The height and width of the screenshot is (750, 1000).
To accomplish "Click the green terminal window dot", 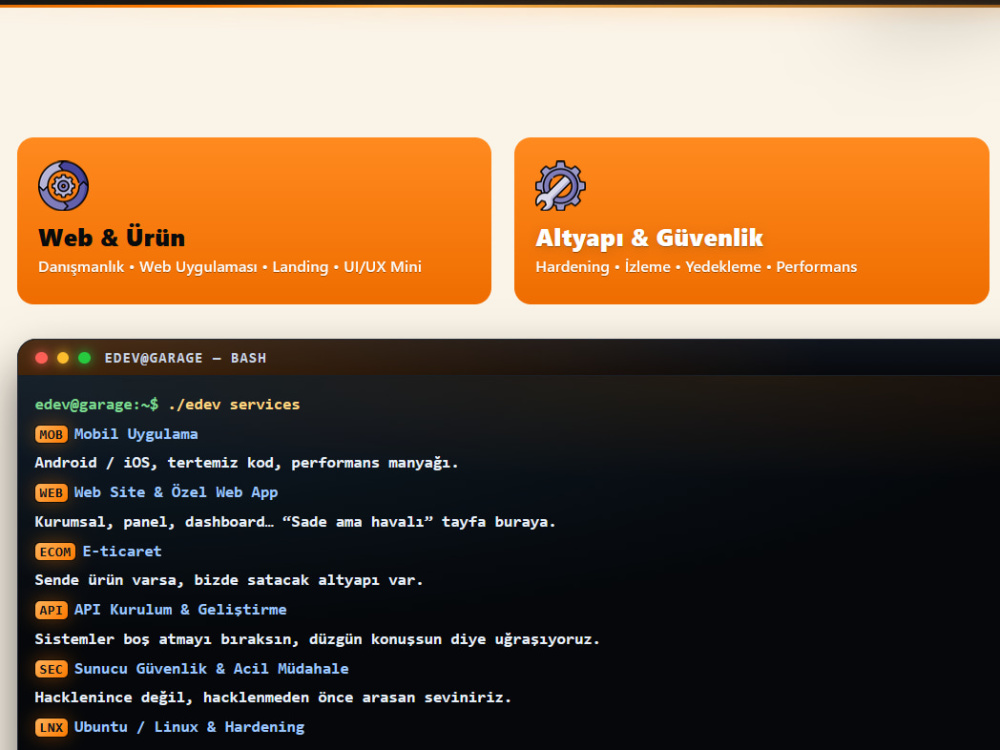I will [x=84, y=358].
